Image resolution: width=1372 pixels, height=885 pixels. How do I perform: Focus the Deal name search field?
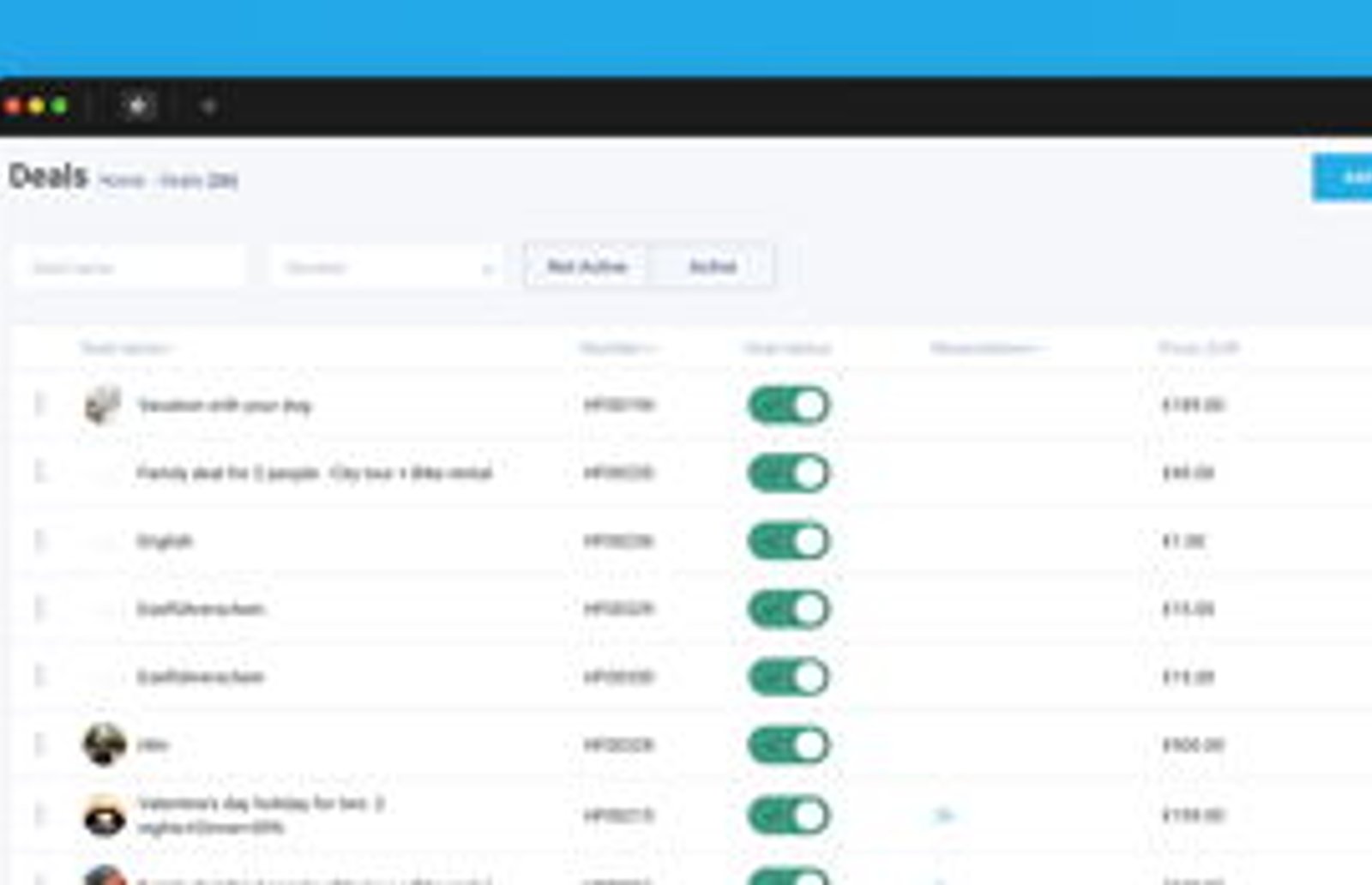pos(130,268)
